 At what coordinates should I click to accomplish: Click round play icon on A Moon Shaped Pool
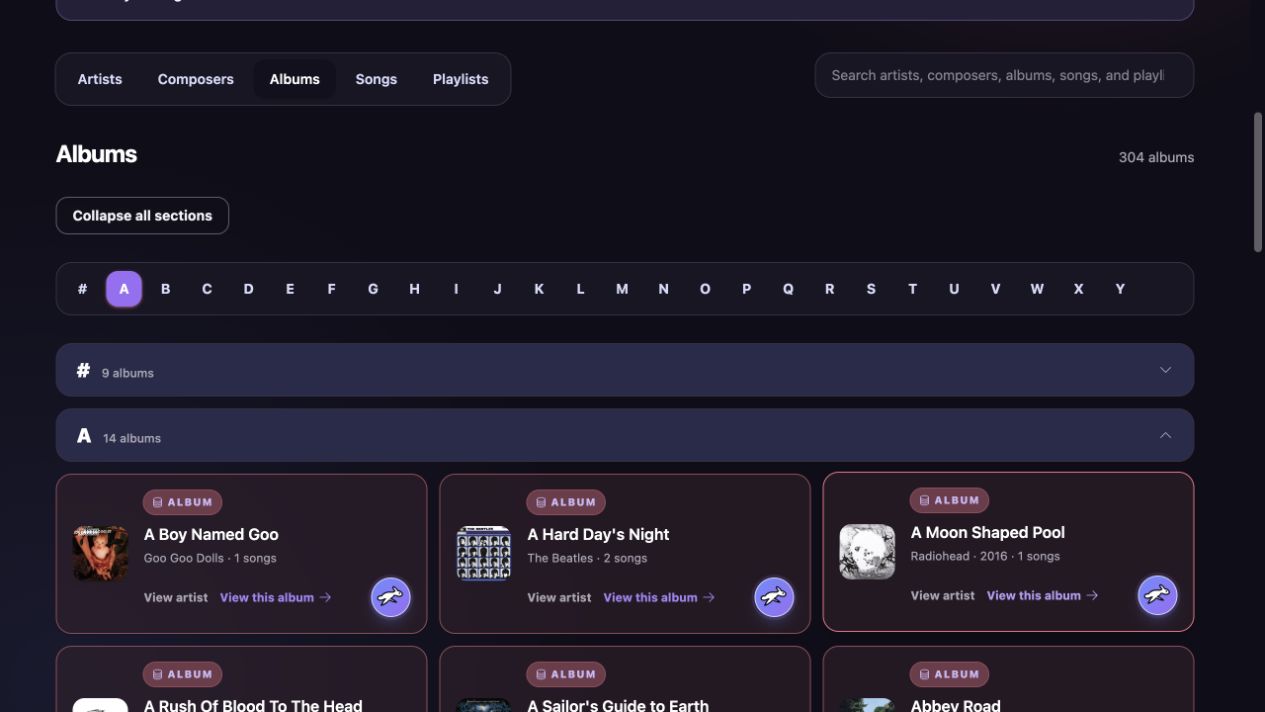pyautogui.click(x=1157, y=595)
